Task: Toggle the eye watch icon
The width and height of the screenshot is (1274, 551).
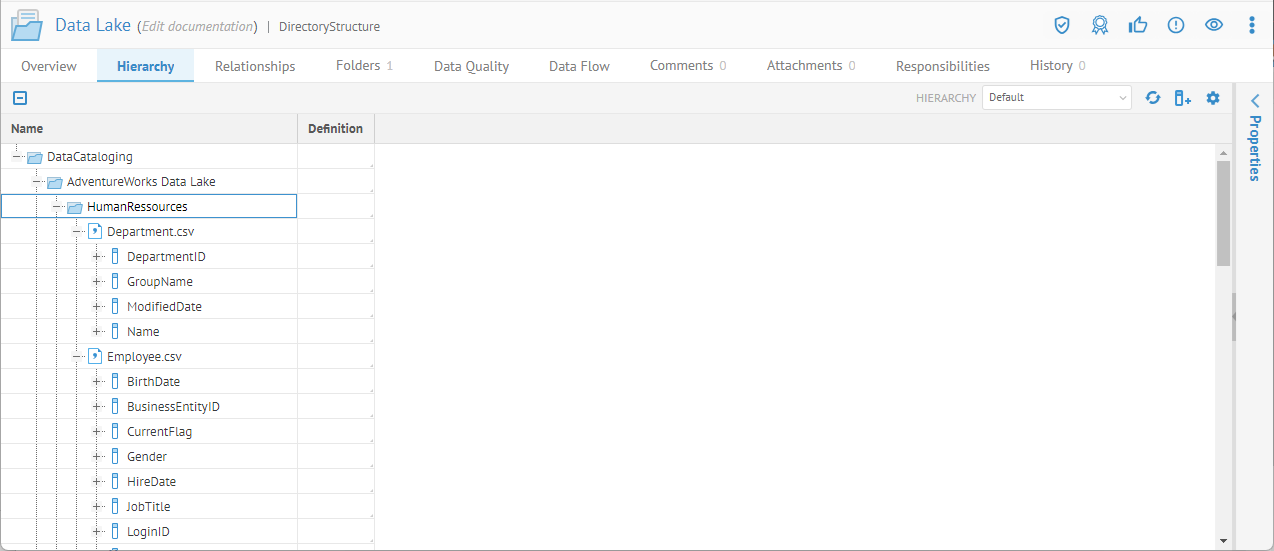Action: pyautogui.click(x=1214, y=25)
